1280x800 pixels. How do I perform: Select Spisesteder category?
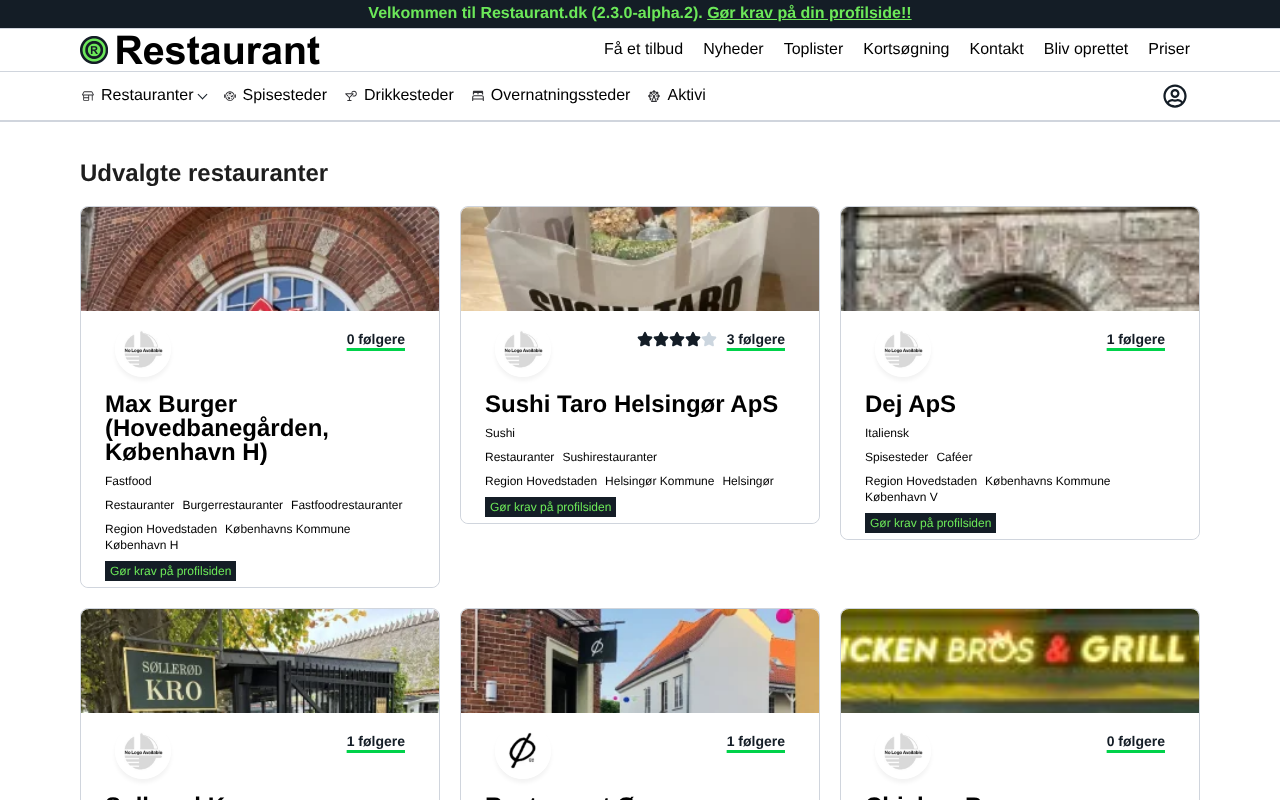tap(284, 95)
